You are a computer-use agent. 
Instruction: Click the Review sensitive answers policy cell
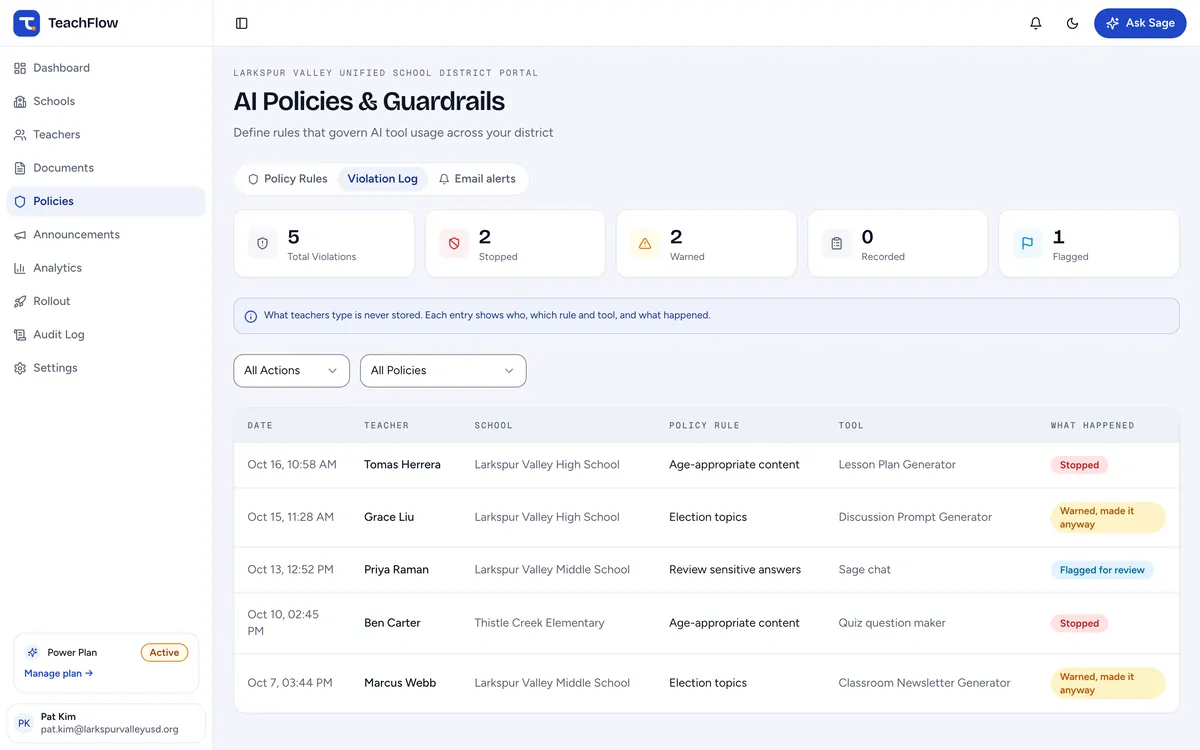pyautogui.click(x=735, y=570)
